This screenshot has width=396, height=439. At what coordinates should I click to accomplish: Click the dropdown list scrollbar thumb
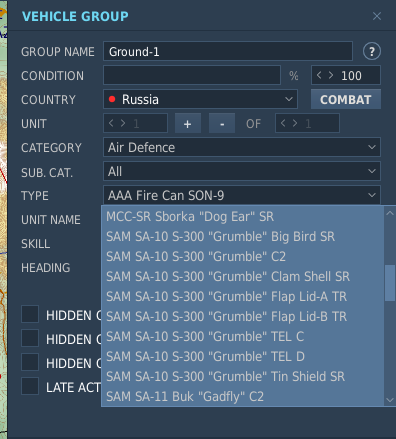[x=390, y=283]
